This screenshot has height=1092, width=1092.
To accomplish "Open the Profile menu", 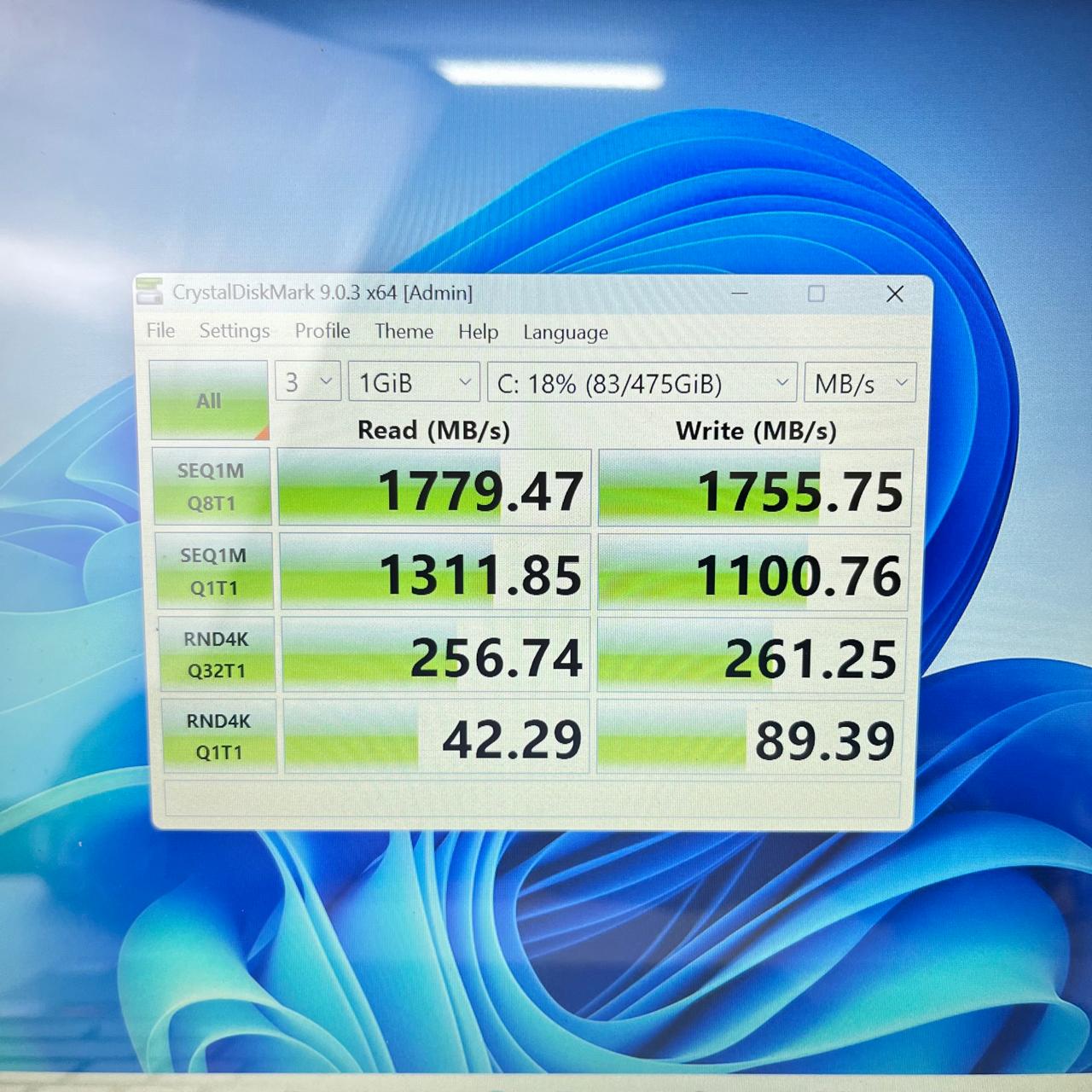I will [x=322, y=331].
